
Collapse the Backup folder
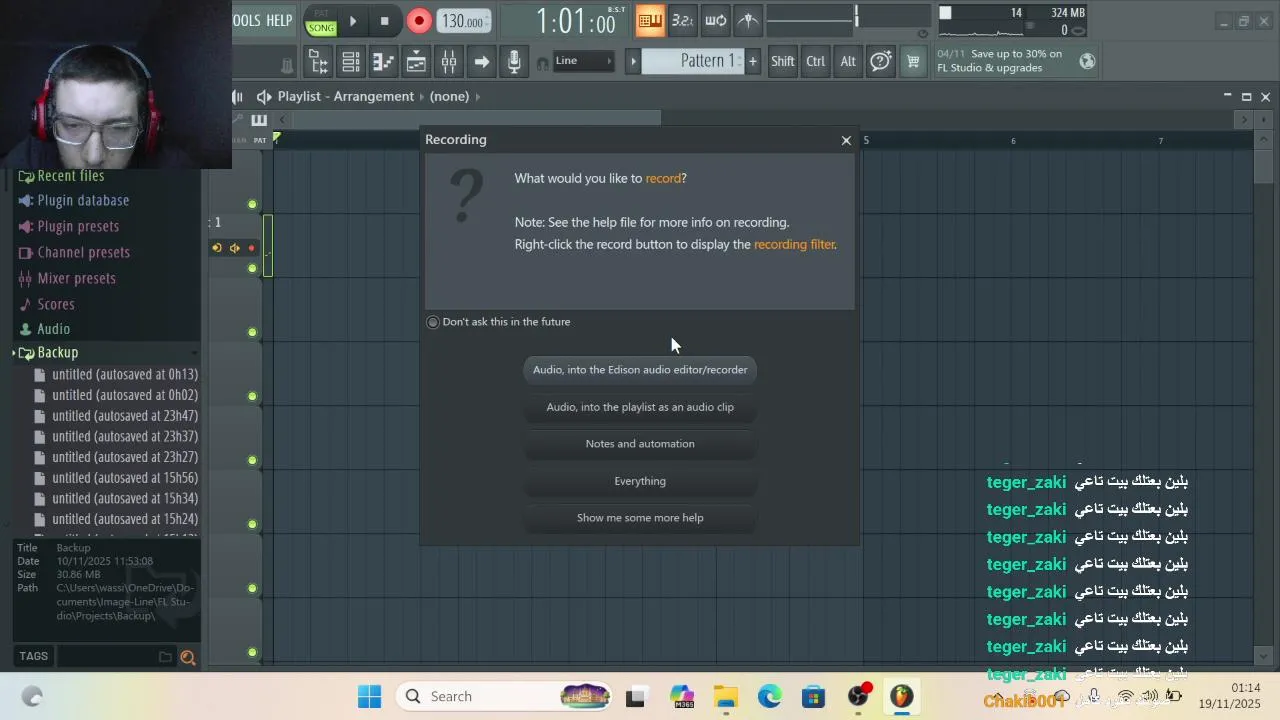click(x=57, y=352)
